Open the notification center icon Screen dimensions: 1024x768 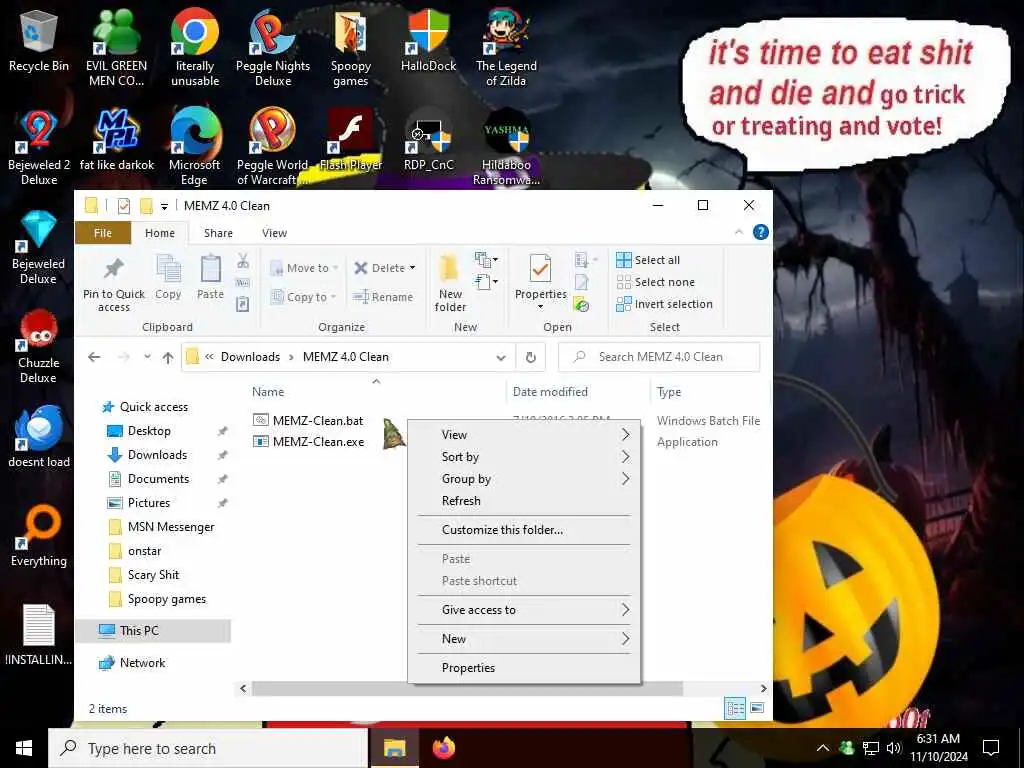(991, 748)
